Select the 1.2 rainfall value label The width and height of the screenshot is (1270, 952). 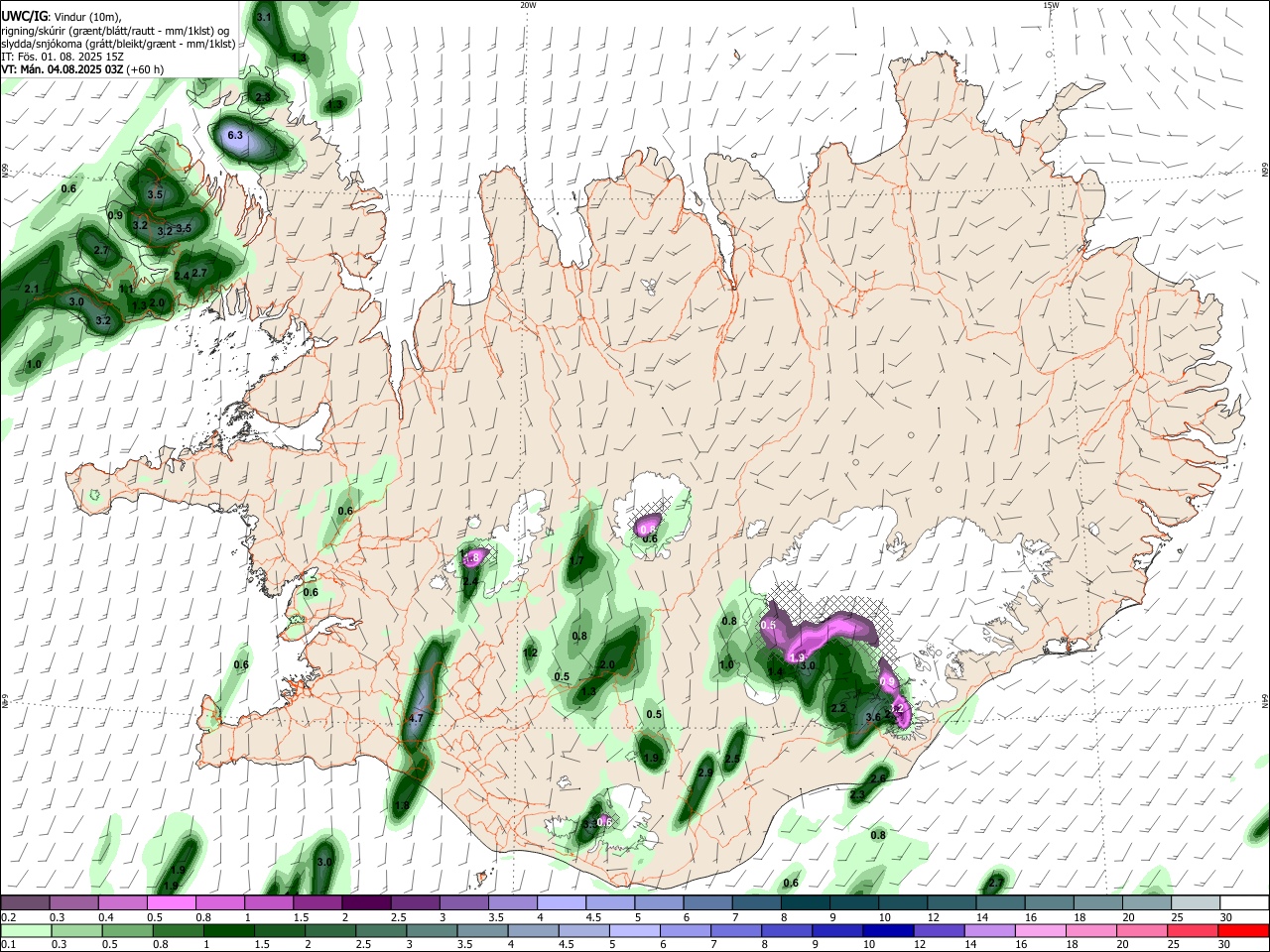pos(531,653)
